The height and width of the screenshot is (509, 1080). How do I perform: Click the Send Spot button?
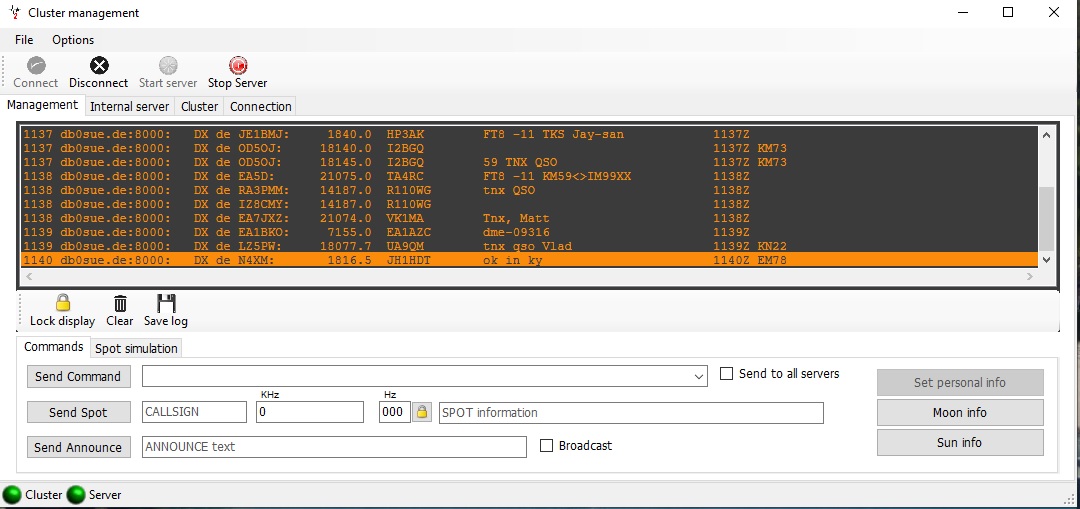coord(78,412)
